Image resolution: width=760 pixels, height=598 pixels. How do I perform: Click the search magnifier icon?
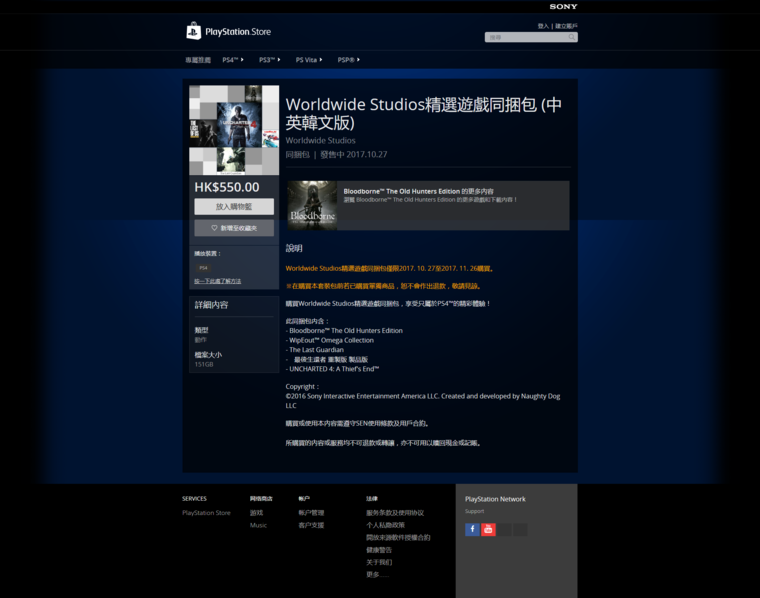(x=571, y=37)
